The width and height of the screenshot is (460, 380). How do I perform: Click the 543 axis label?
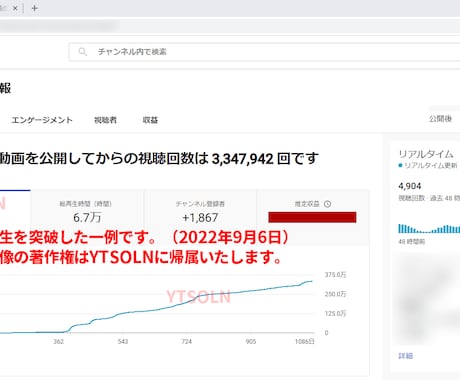(123, 341)
